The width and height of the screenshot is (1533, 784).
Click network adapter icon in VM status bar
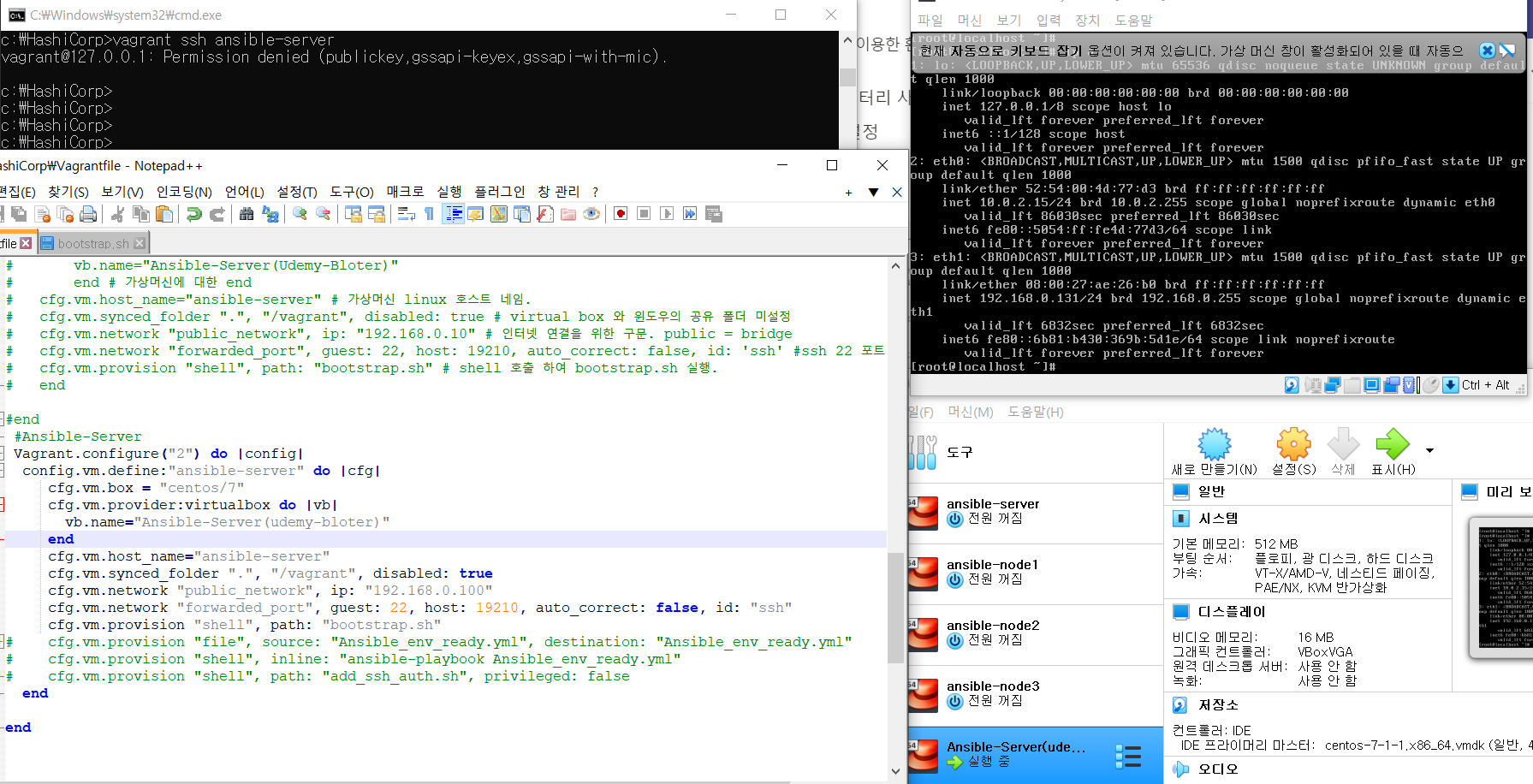tap(1333, 385)
